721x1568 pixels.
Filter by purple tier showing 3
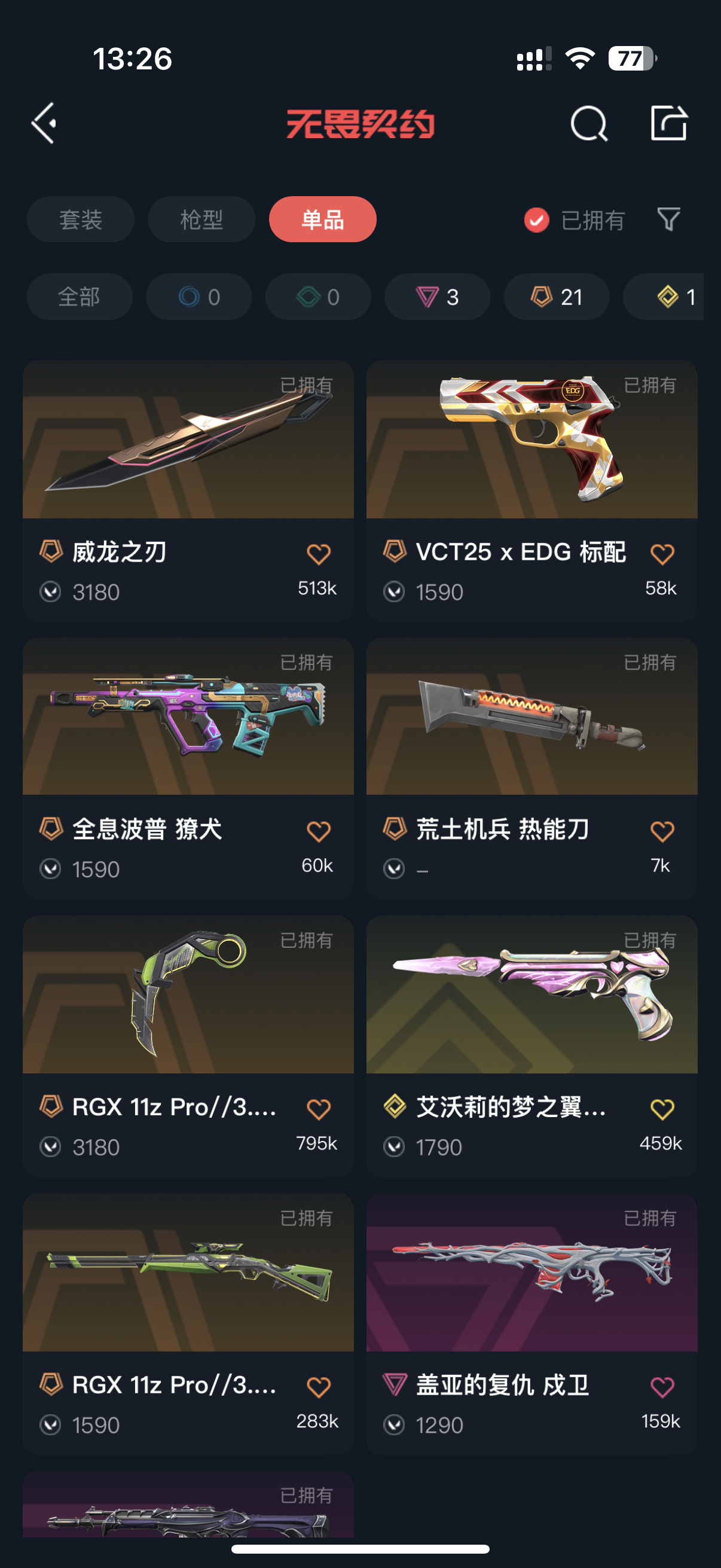(438, 297)
